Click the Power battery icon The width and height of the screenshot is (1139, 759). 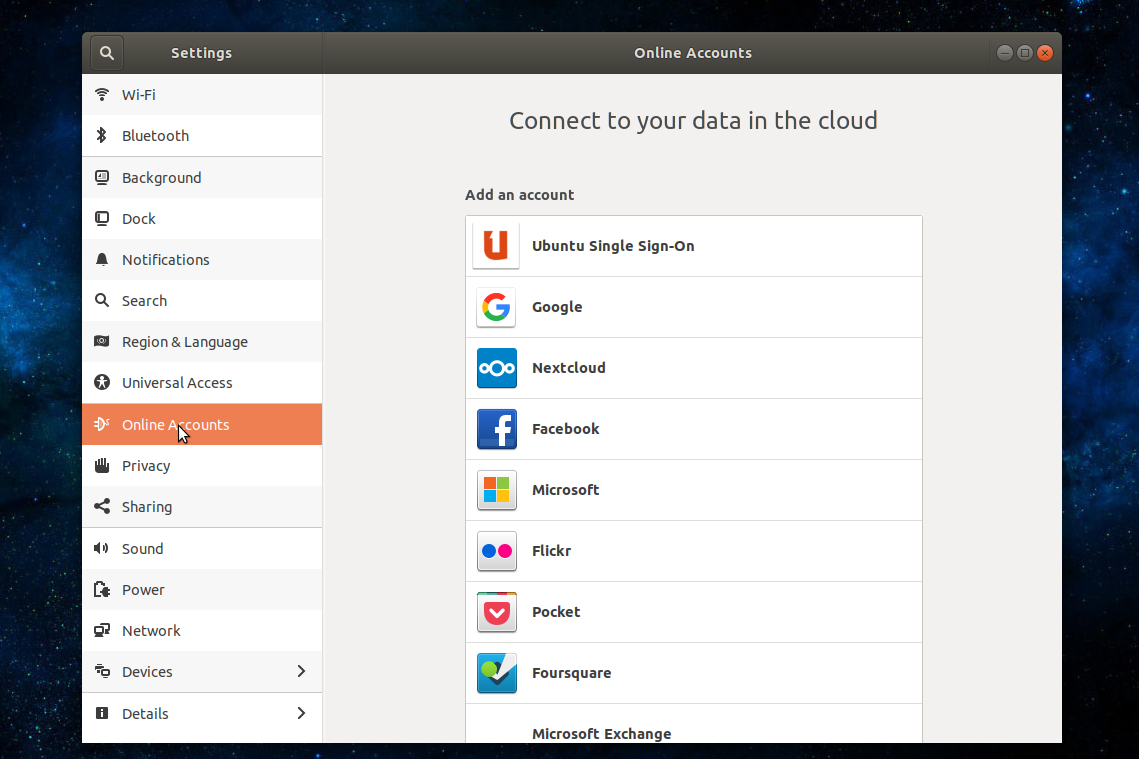point(102,589)
